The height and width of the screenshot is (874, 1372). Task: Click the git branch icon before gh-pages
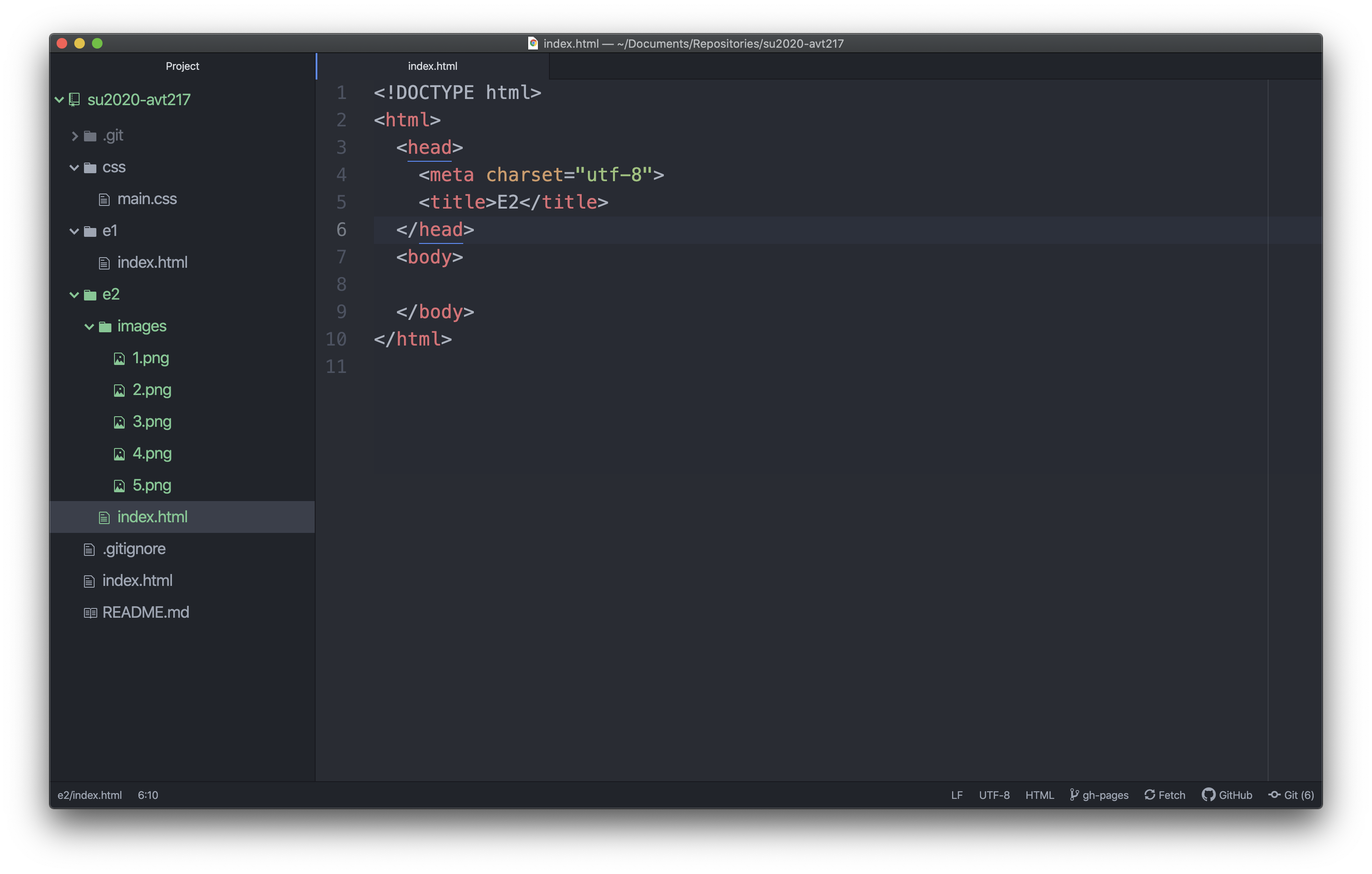1074,795
